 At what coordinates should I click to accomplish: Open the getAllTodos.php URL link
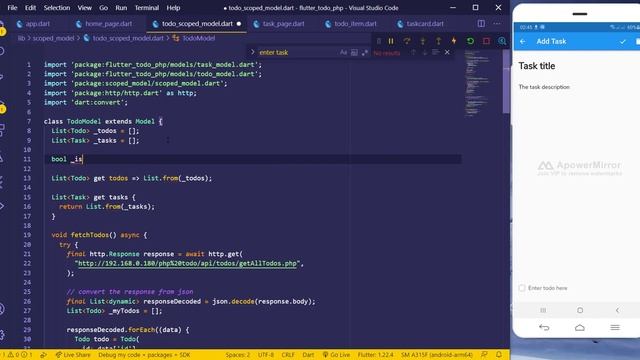coord(187,263)
